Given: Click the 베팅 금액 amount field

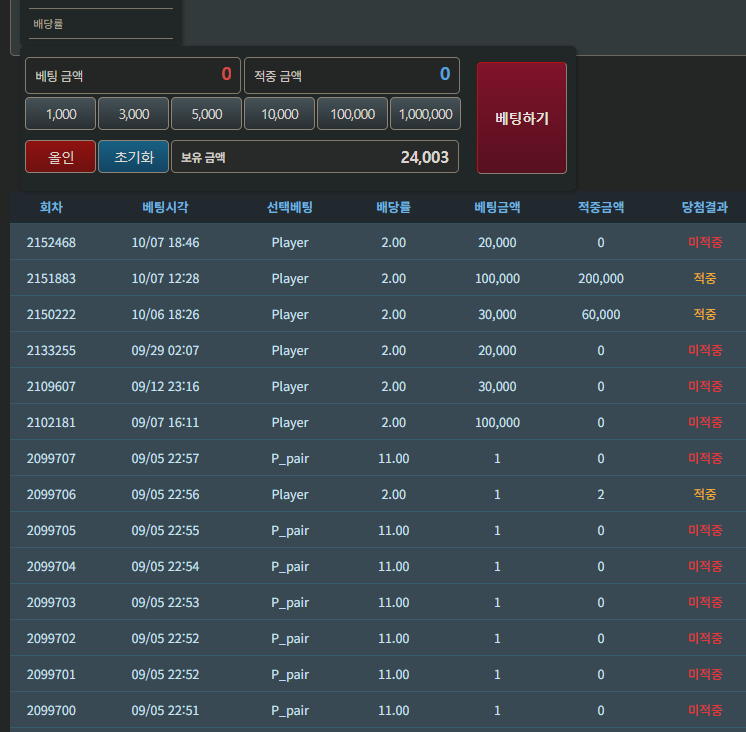Looking at the screenshot, I should (x=133, y=76).
